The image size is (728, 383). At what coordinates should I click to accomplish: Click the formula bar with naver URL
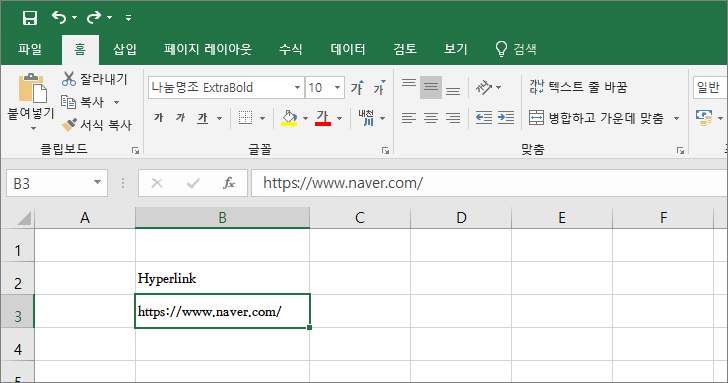(x=489, y=183)
